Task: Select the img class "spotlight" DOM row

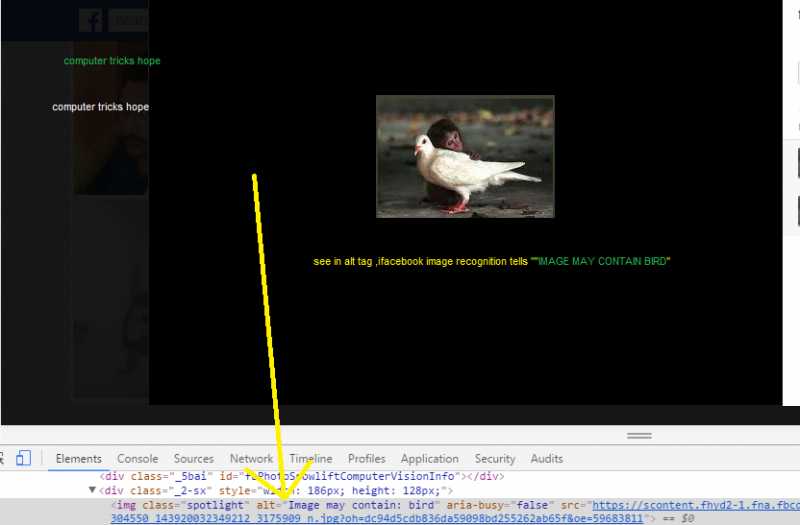Action: pos(400,512)
